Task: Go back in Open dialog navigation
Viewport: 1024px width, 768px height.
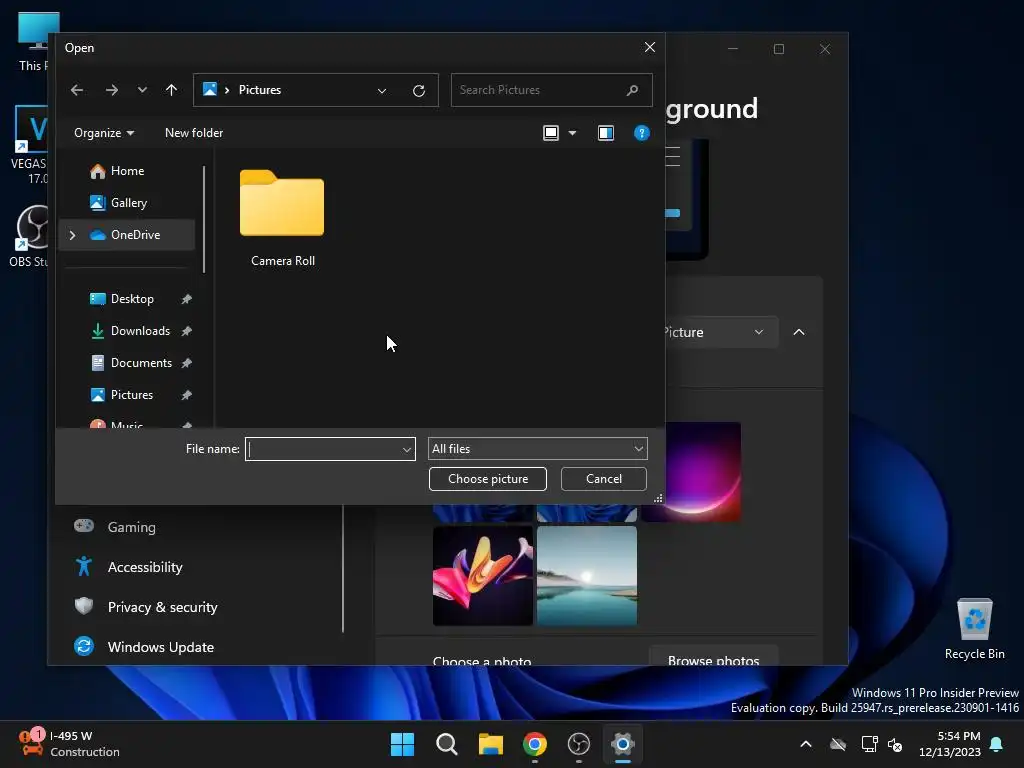Action: [77, 90]
